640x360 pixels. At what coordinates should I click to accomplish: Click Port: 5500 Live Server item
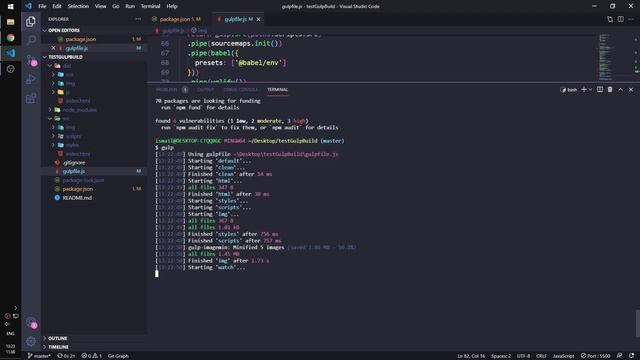(596, 356)
